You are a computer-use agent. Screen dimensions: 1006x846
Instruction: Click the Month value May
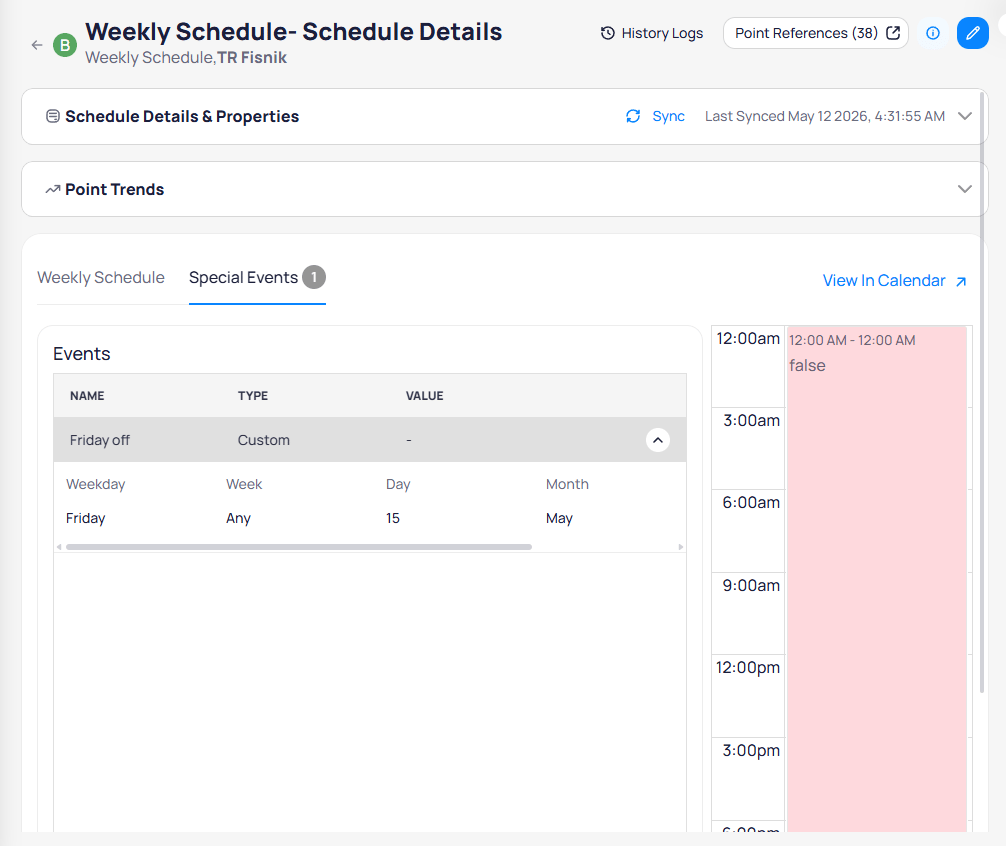[x=559, y=518]
